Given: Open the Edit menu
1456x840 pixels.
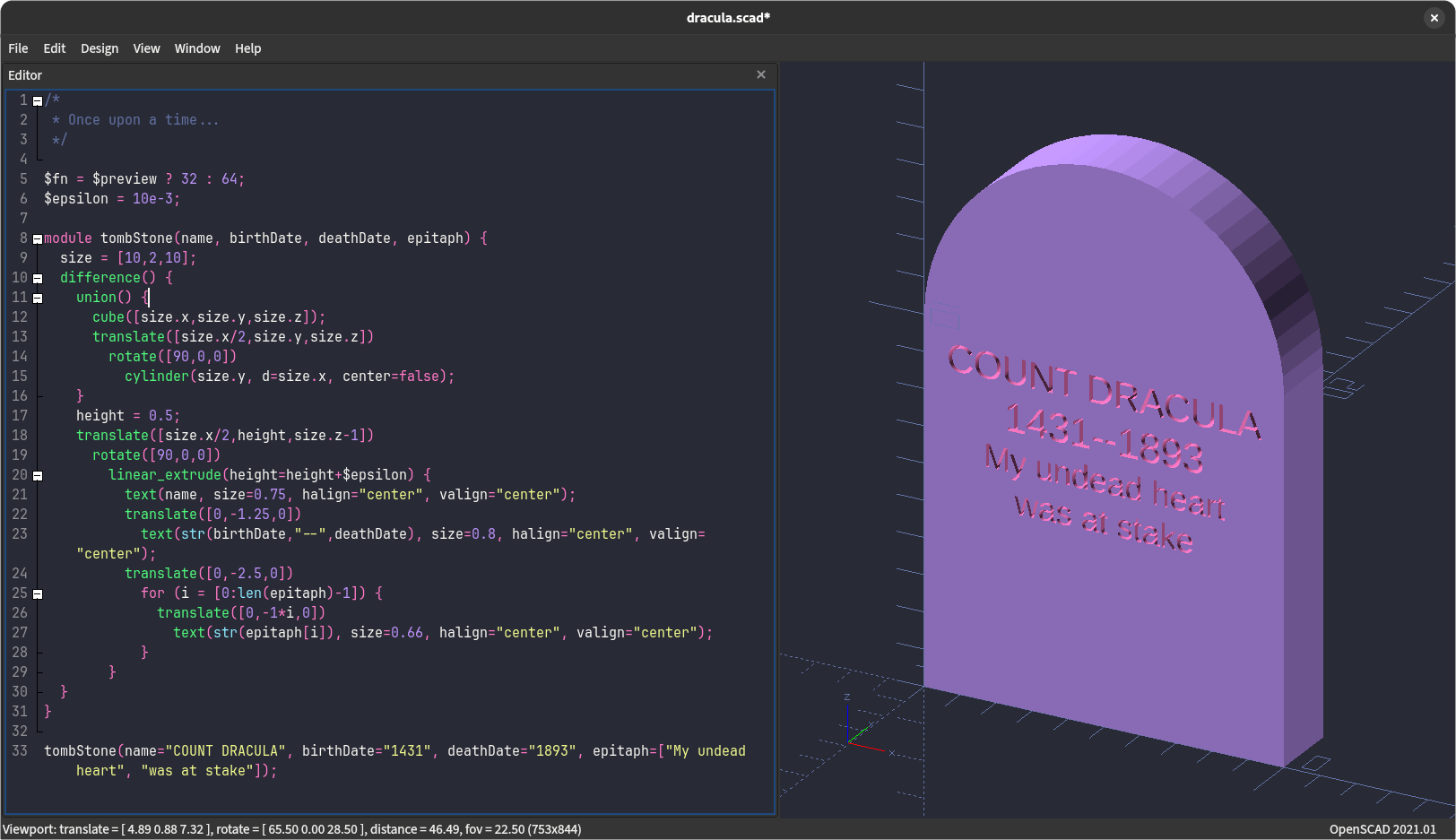Looking at the screenshot, I should (54, 48).
